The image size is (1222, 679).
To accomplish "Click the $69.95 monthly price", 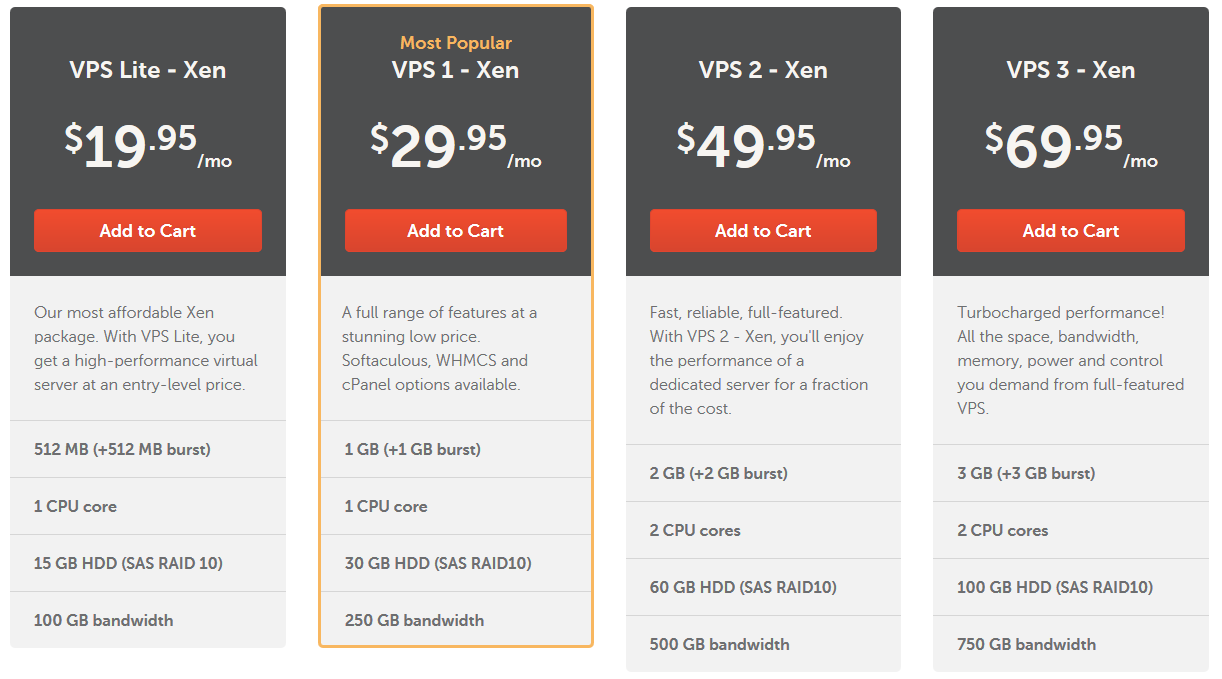I will [1070, 140].
